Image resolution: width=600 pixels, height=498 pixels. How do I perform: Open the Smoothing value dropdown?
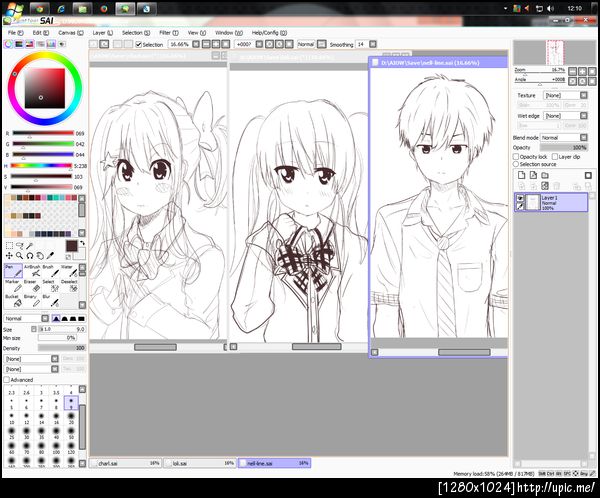(x=373, y=44)
